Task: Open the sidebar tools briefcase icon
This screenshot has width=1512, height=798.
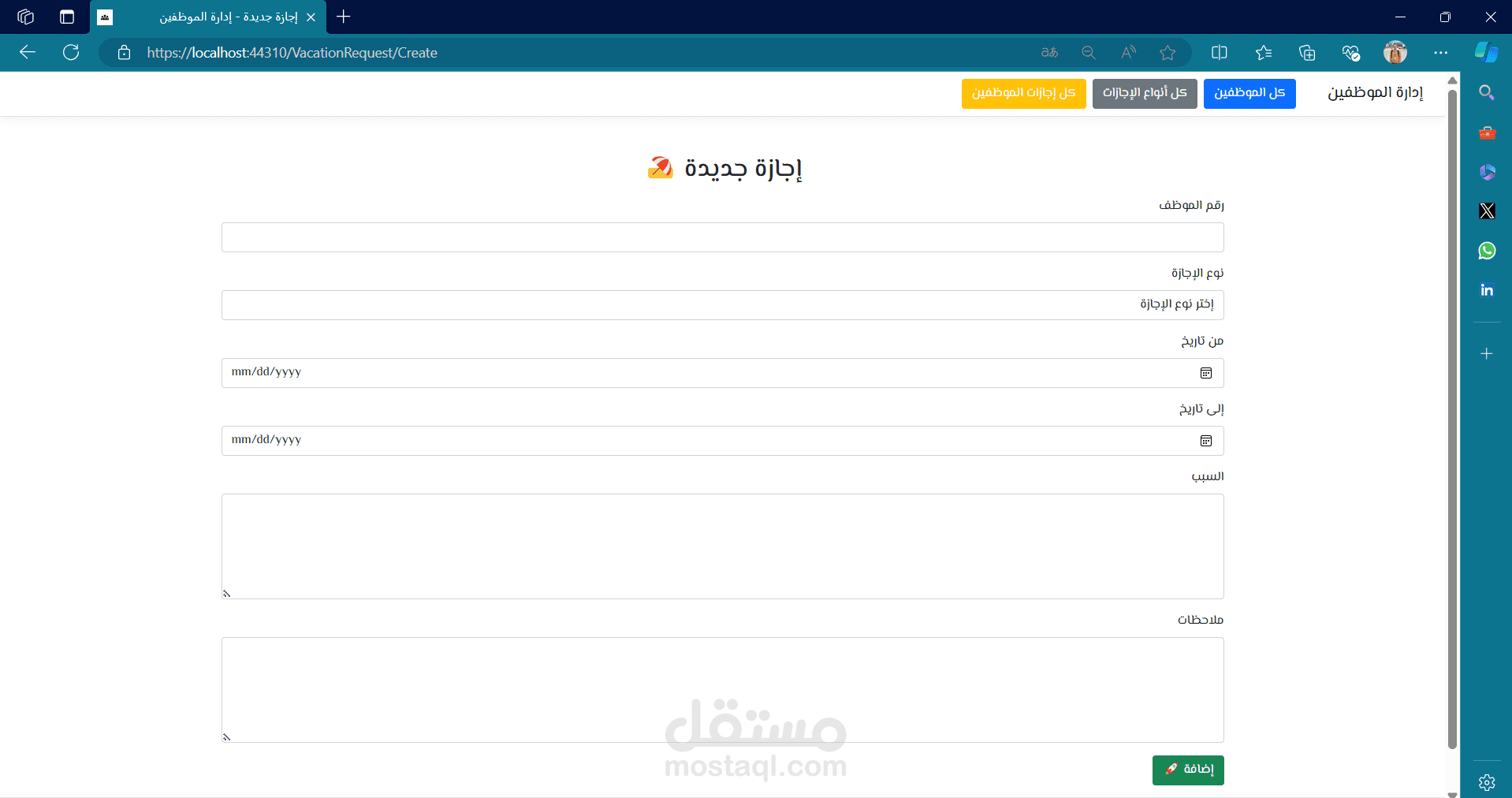Action: [1487, 132]
